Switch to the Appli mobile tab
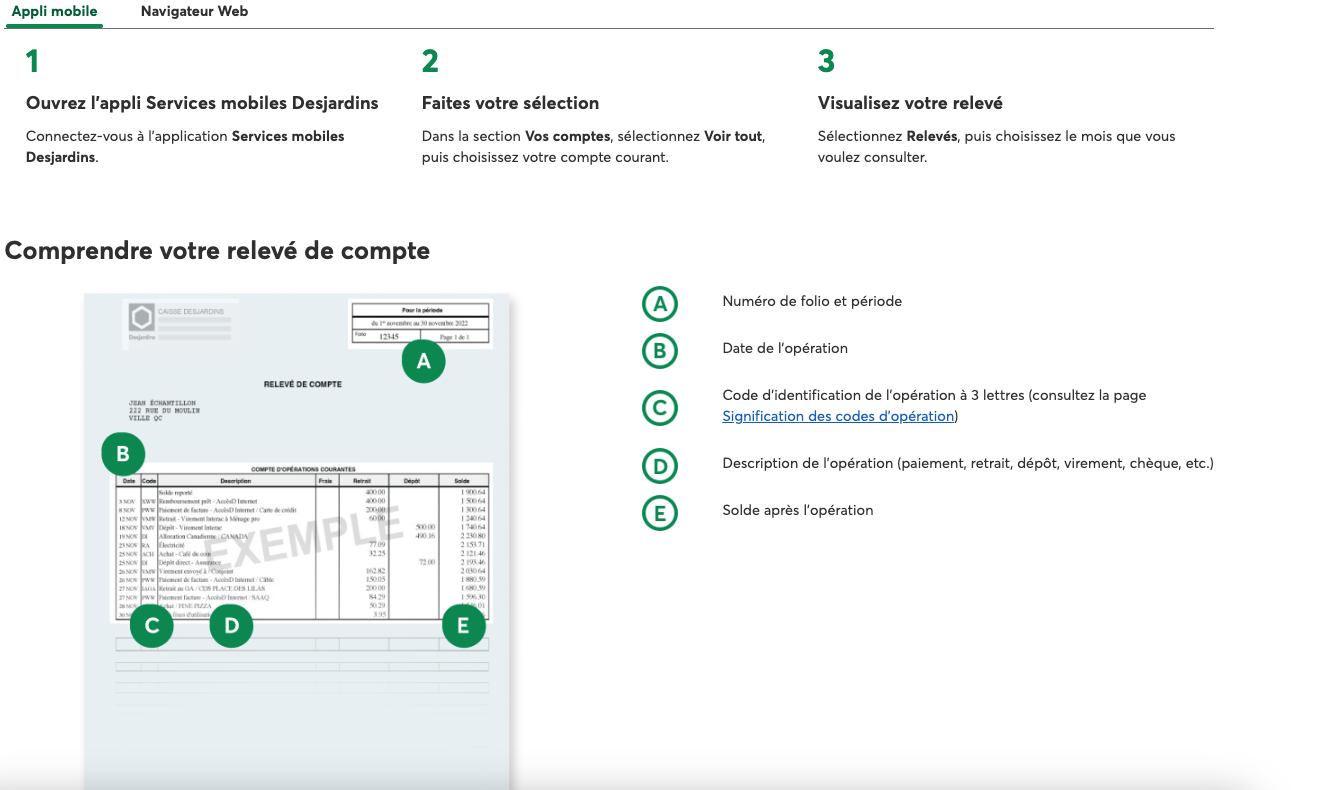This screenshot has height=790, width=1320. tap(55, 12)
